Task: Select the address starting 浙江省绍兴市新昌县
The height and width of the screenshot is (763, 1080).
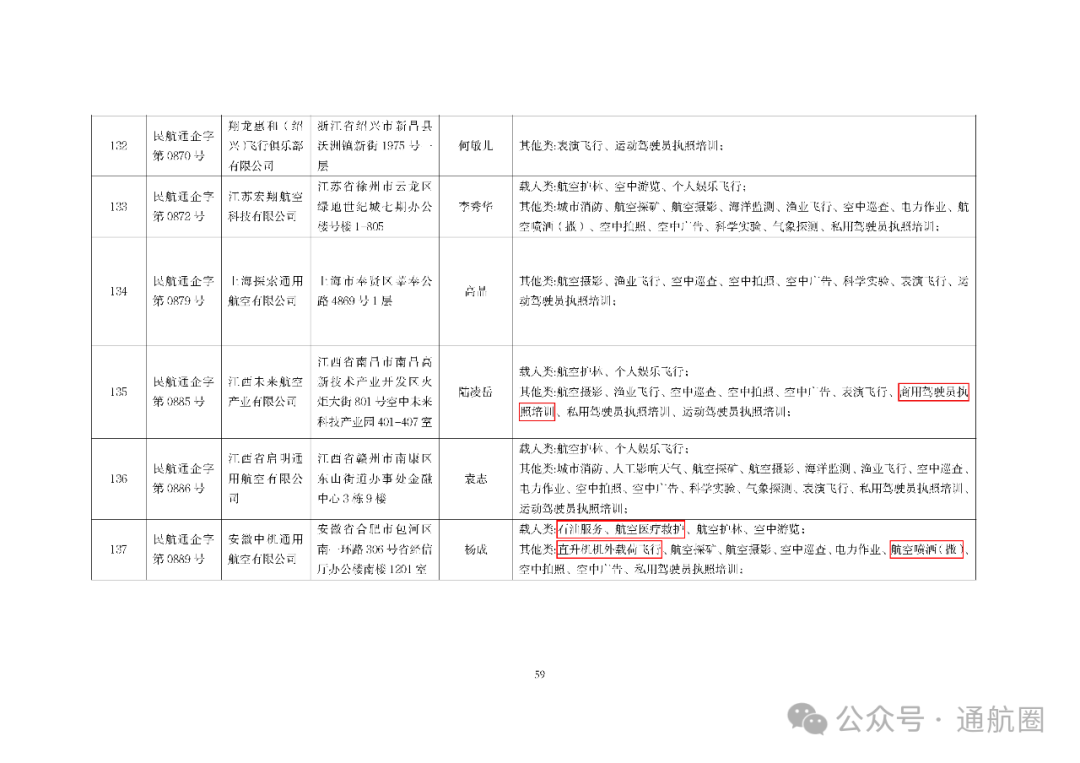Action: tap(375, 146)
